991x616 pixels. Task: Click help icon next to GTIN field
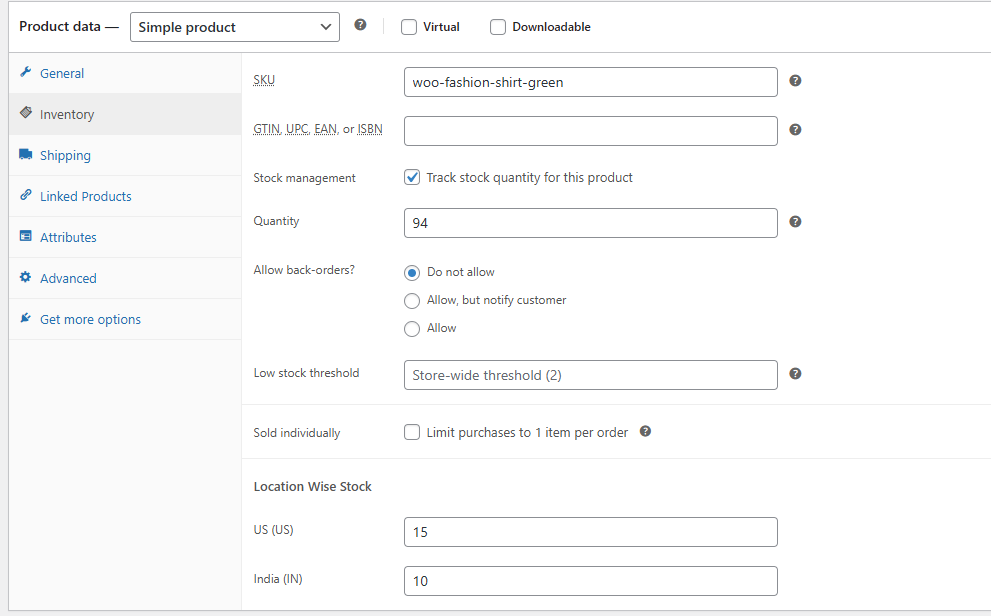[x=795, y=130]
